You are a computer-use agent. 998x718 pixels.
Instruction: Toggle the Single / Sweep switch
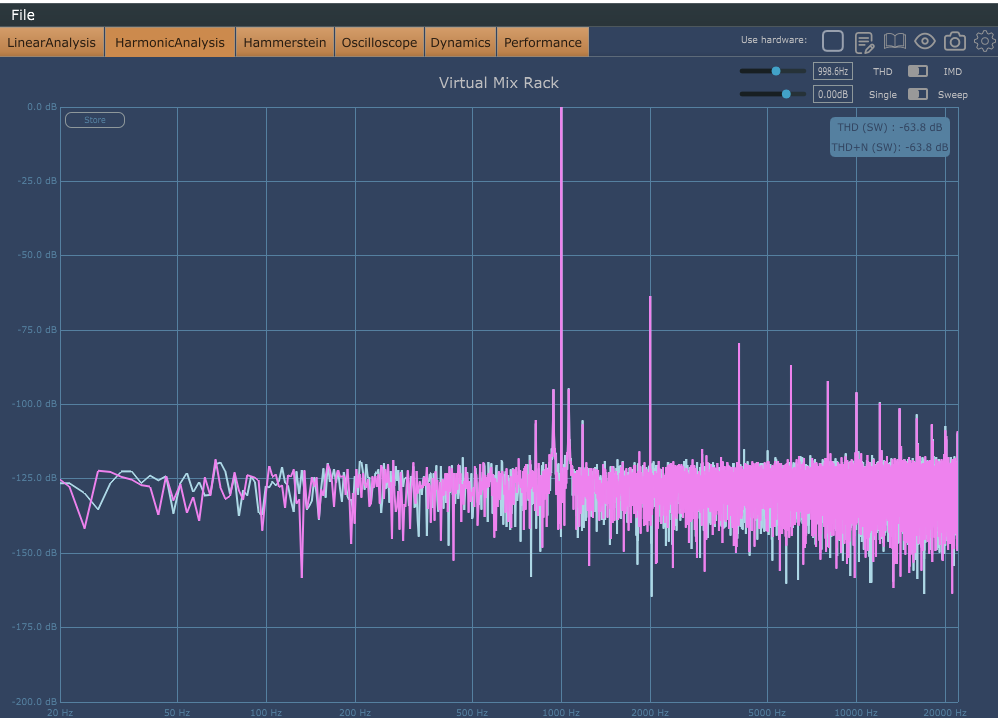pos(917,94)
